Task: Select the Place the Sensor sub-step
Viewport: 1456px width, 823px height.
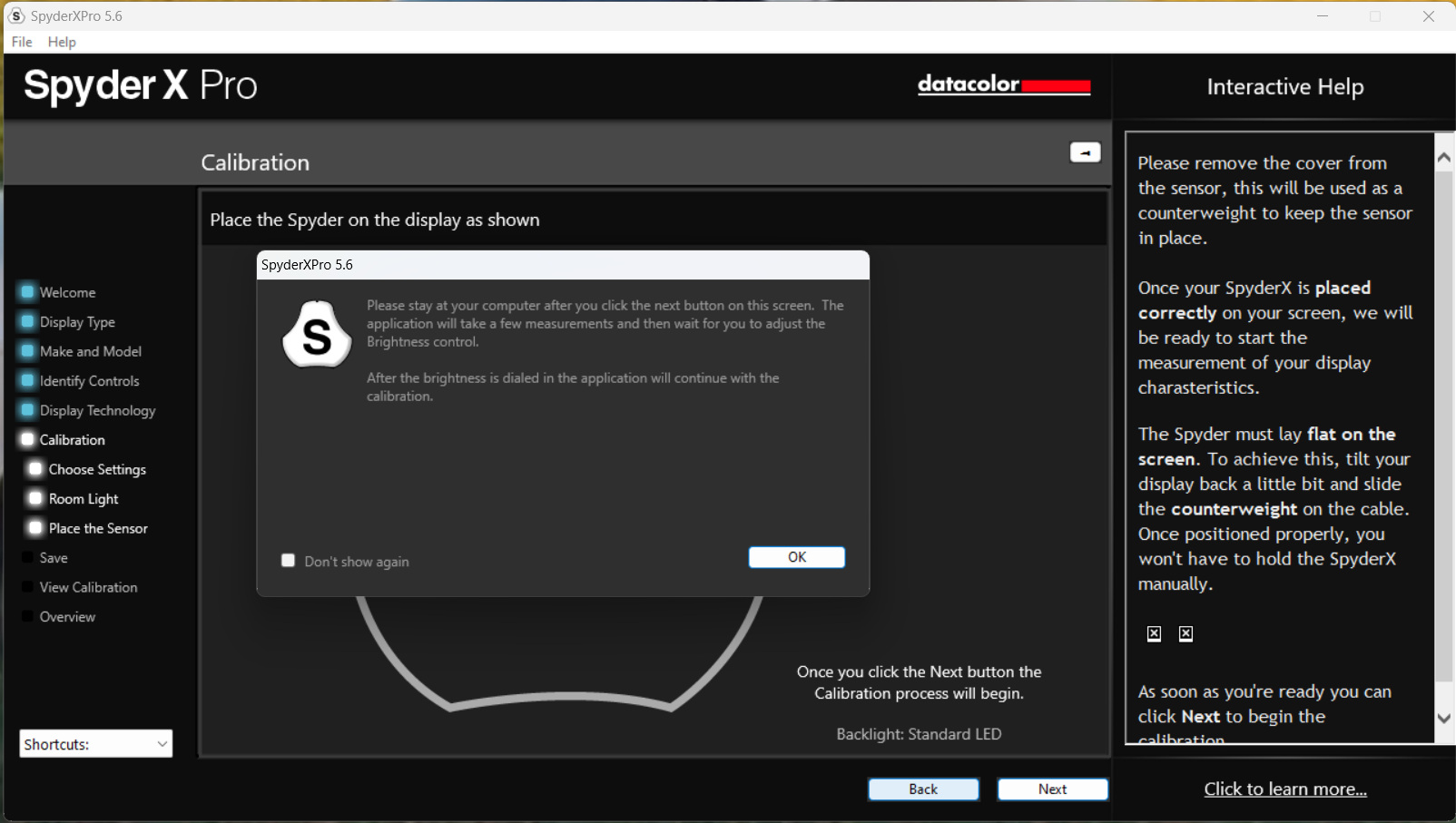Action: (98, 528)
